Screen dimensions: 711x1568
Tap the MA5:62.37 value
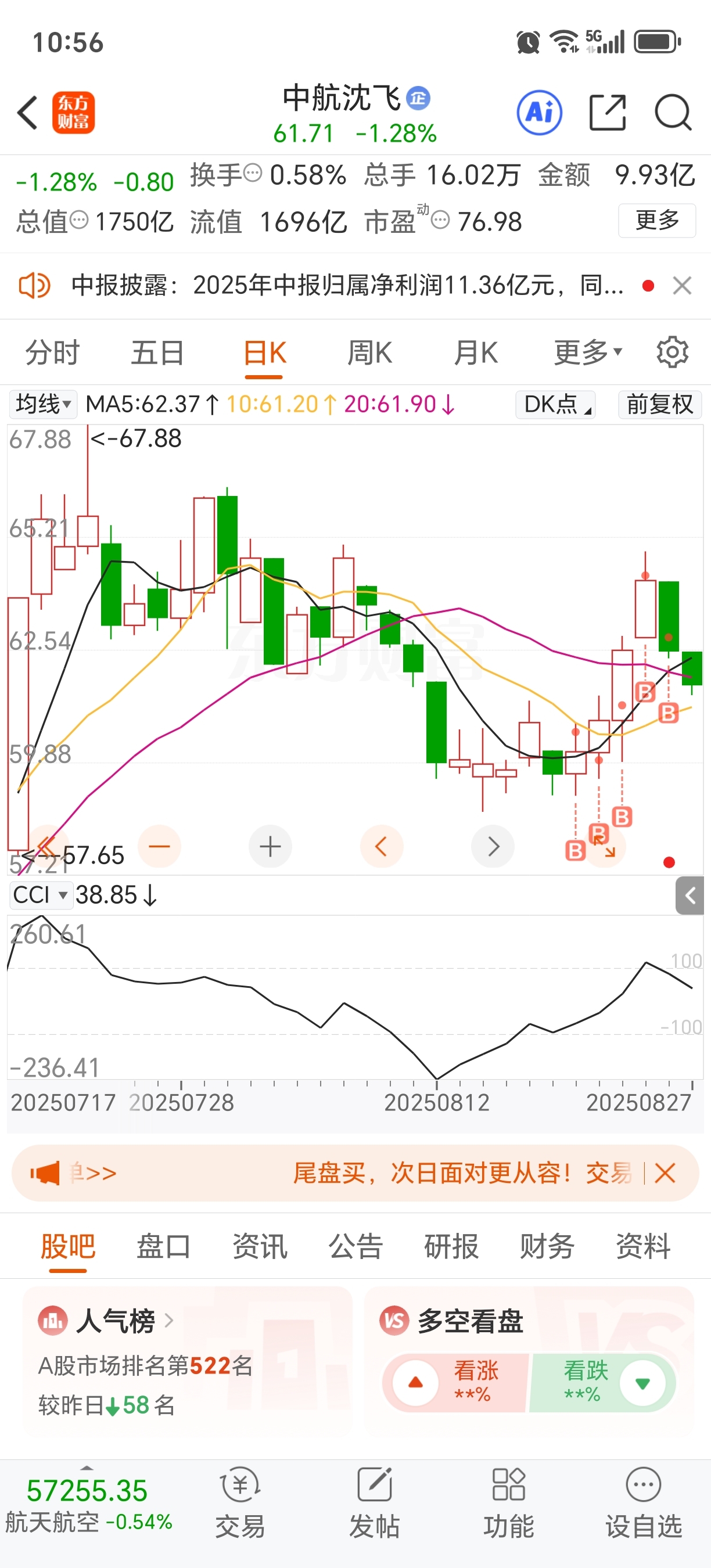pyautogui.click(x=152, y=404)
